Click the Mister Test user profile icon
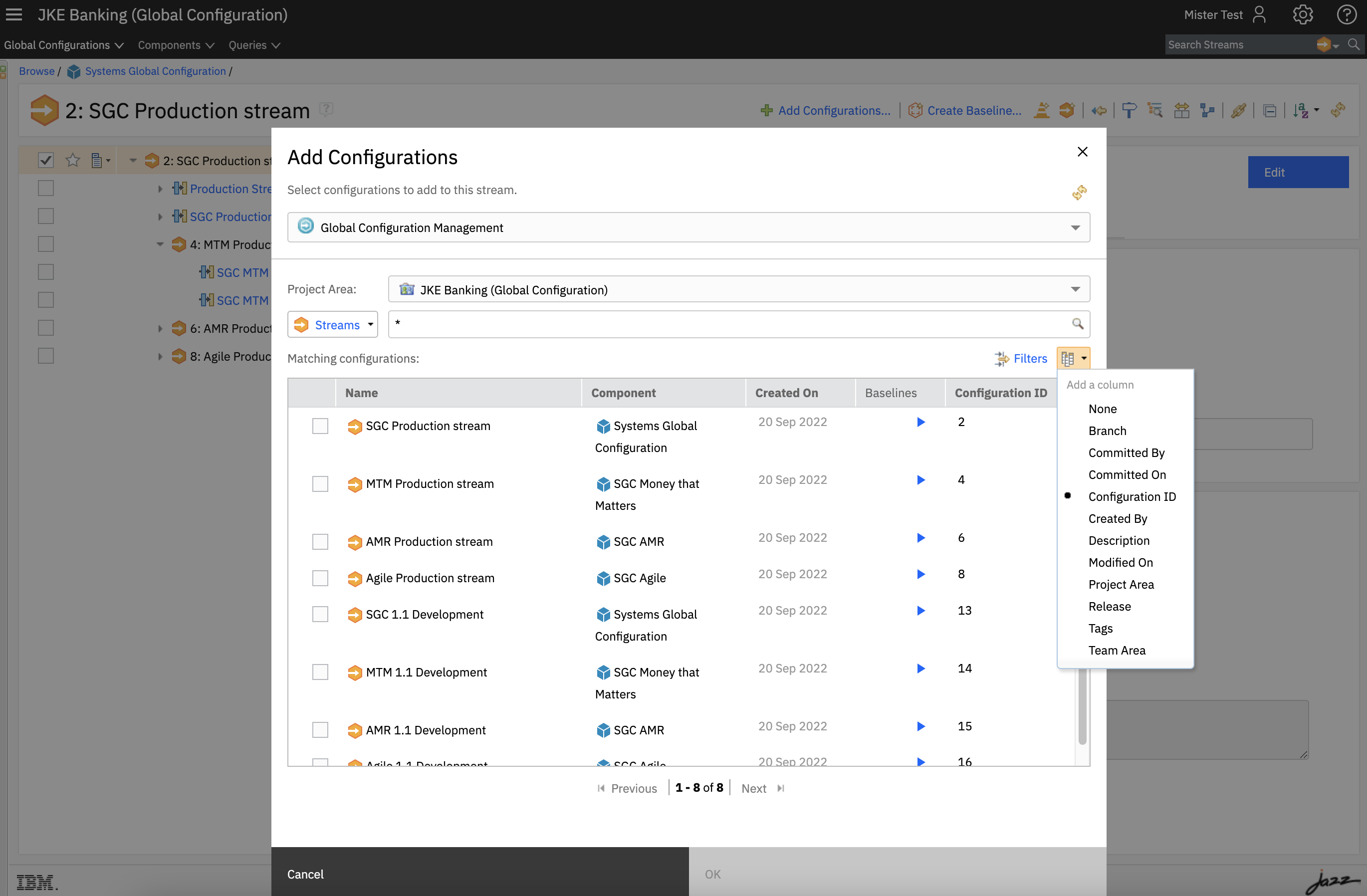 (x=1259, y=15)
